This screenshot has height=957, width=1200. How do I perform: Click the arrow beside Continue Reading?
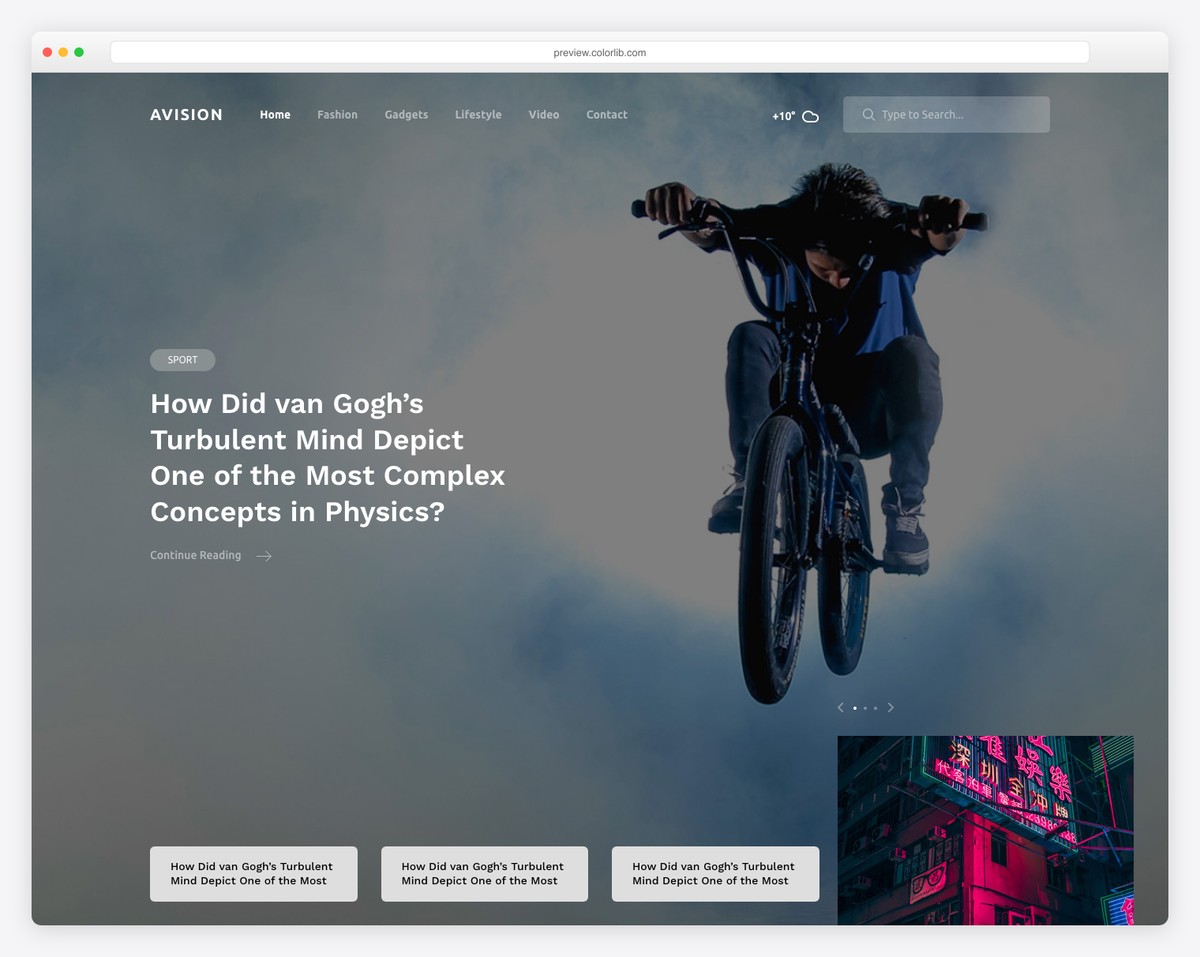point(263,555)
